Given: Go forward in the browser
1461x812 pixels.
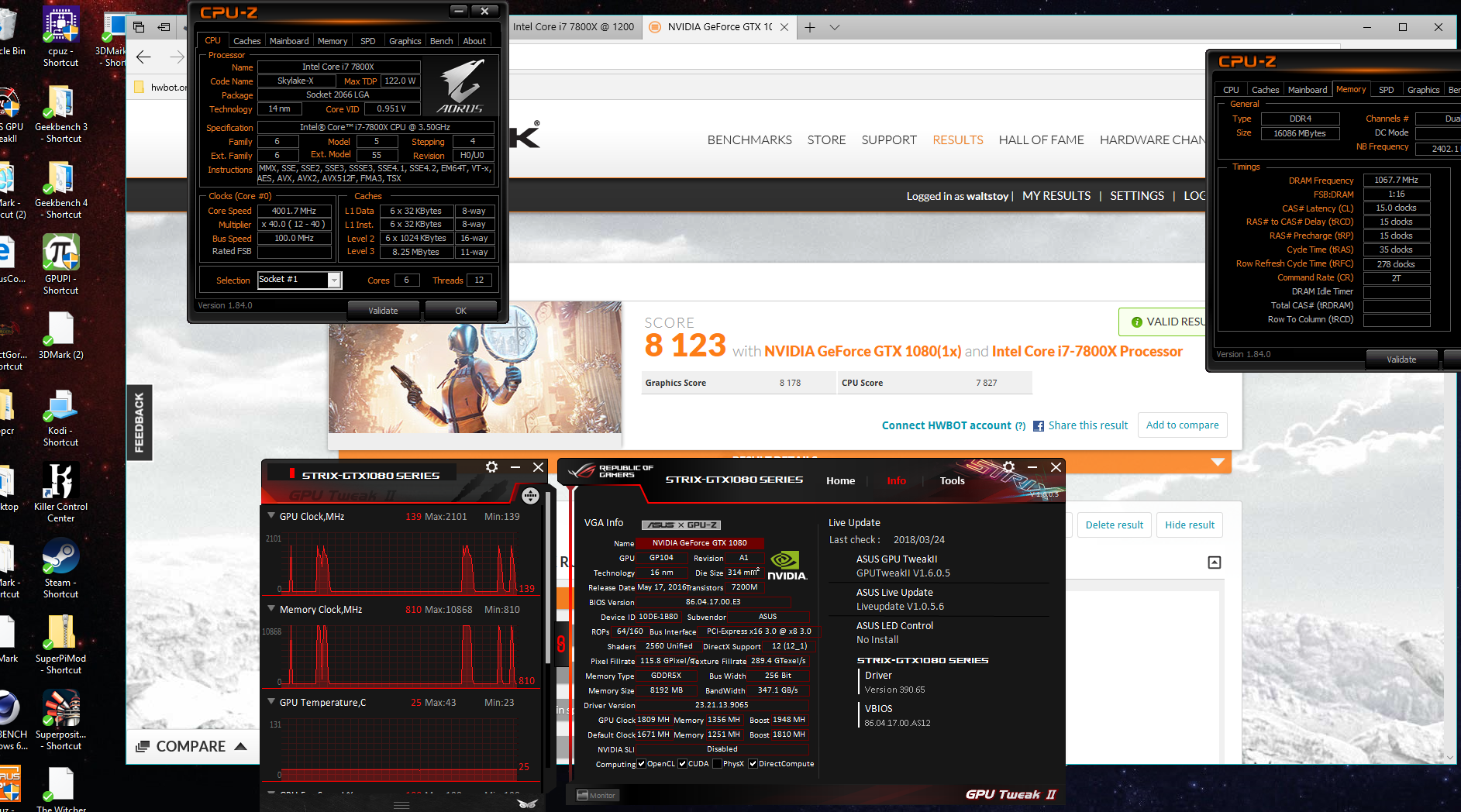Looking at the screenshot, I should point(177,57).
